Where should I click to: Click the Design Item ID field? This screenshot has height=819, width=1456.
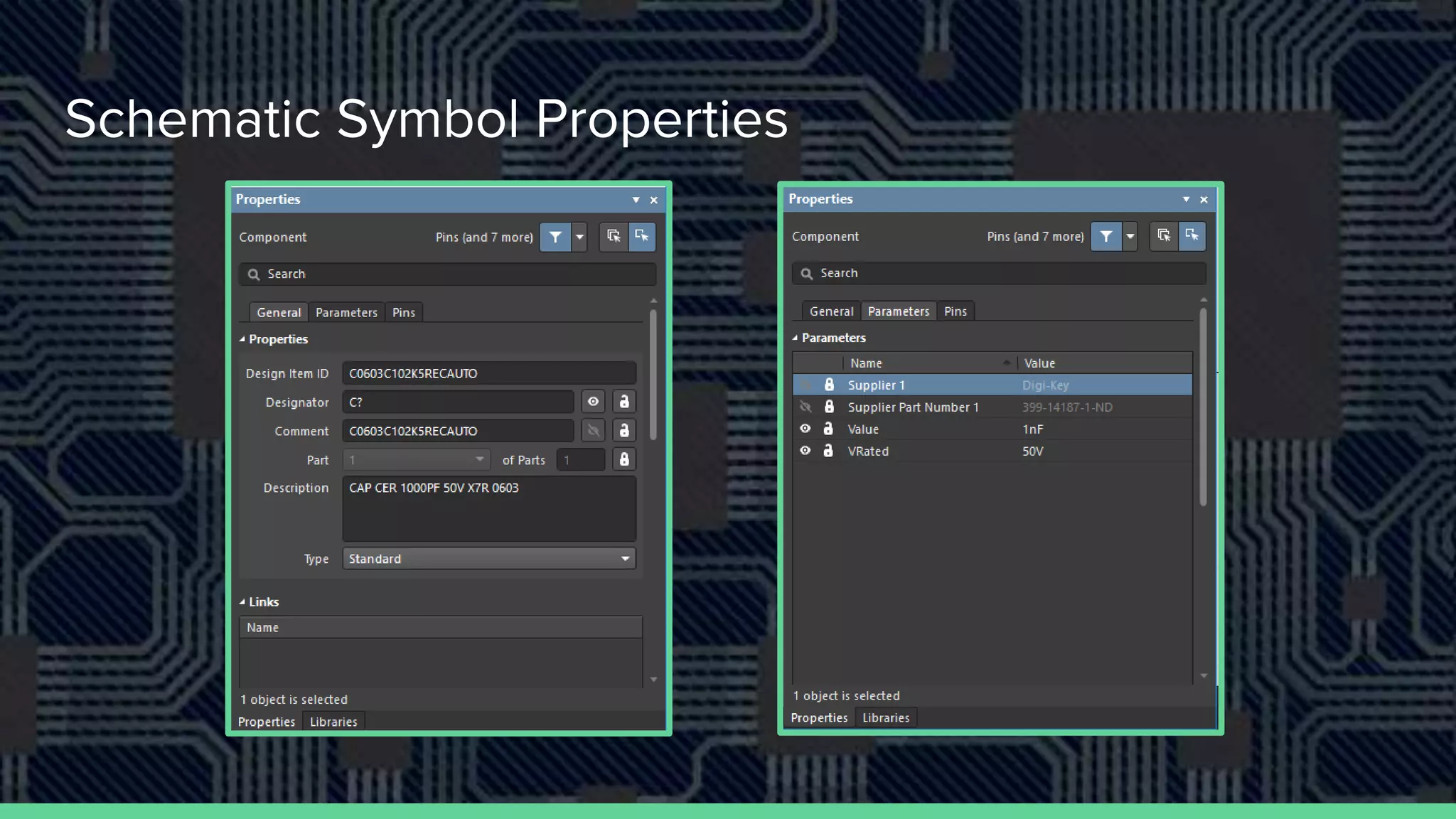coord(489,373)
